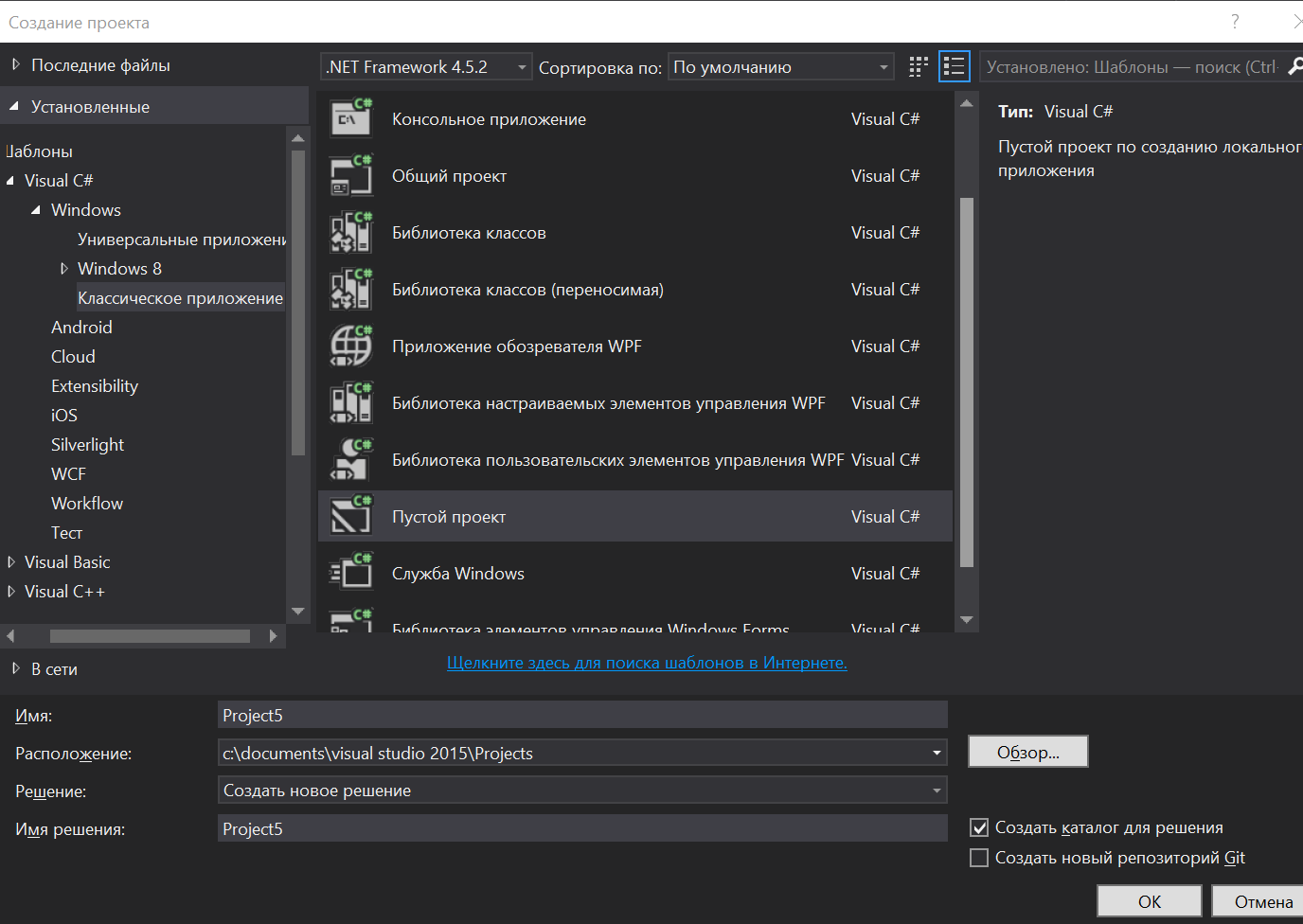This screenshot has height=924, width=1303.
Task: Select Универсальные приложения tree item
Action: click(x=182, y=239)
